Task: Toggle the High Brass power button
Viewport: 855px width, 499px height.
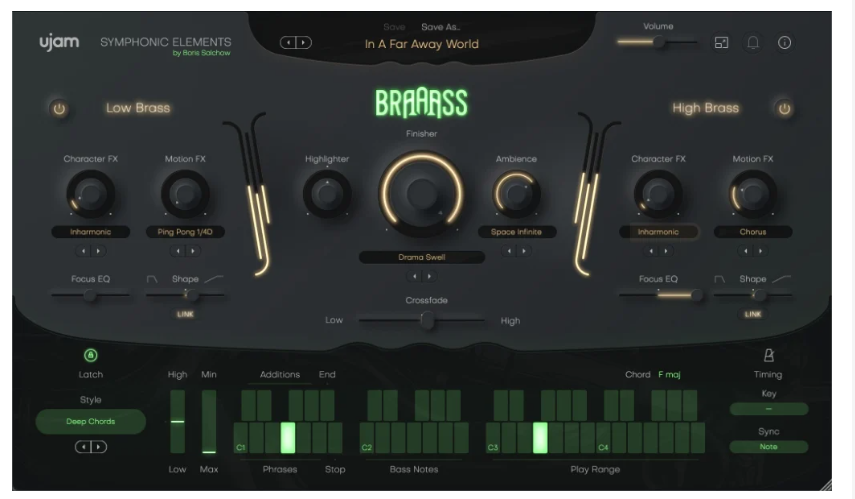Action: point(784,109)
